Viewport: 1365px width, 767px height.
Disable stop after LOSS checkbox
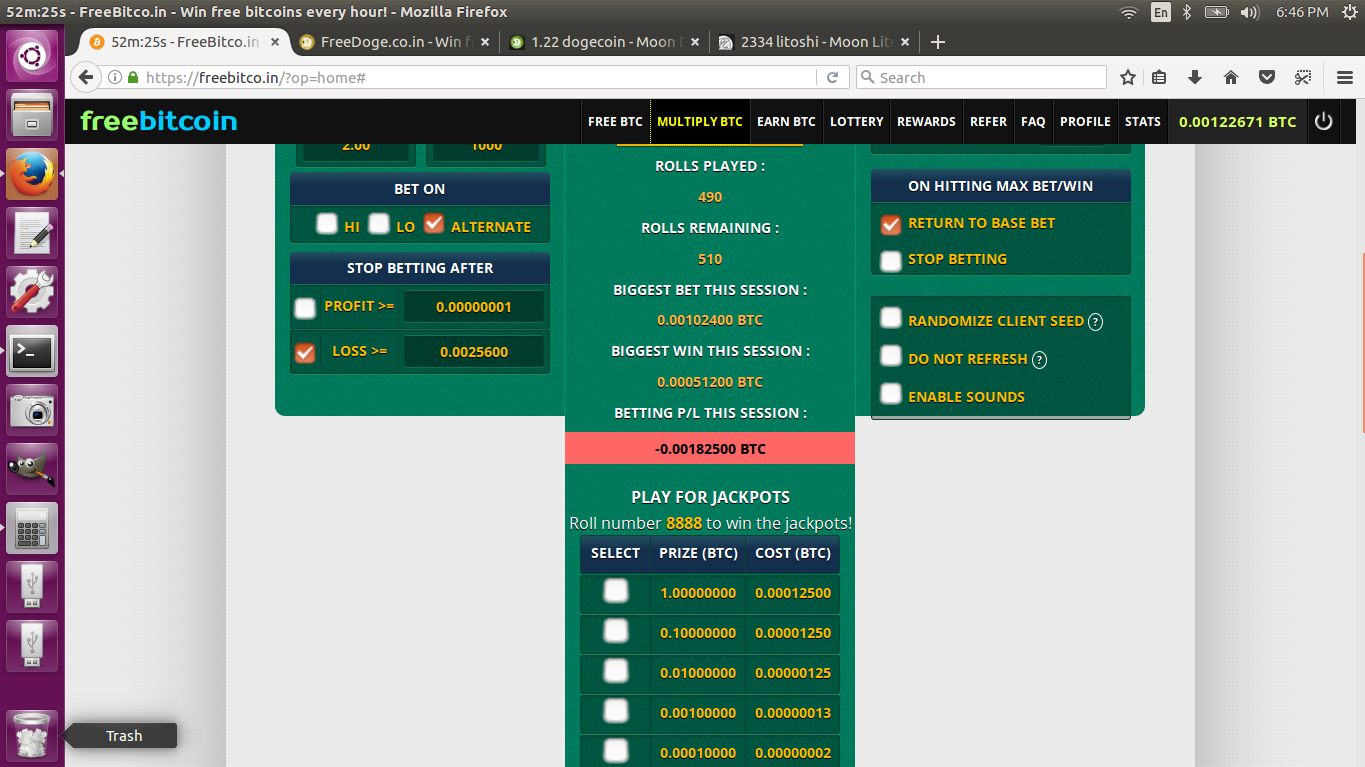(x=305, y=353)
